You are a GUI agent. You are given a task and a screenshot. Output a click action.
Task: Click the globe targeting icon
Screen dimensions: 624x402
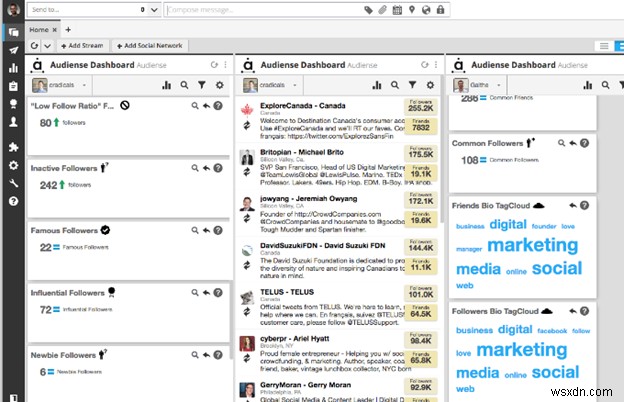[x=426, y=10]
